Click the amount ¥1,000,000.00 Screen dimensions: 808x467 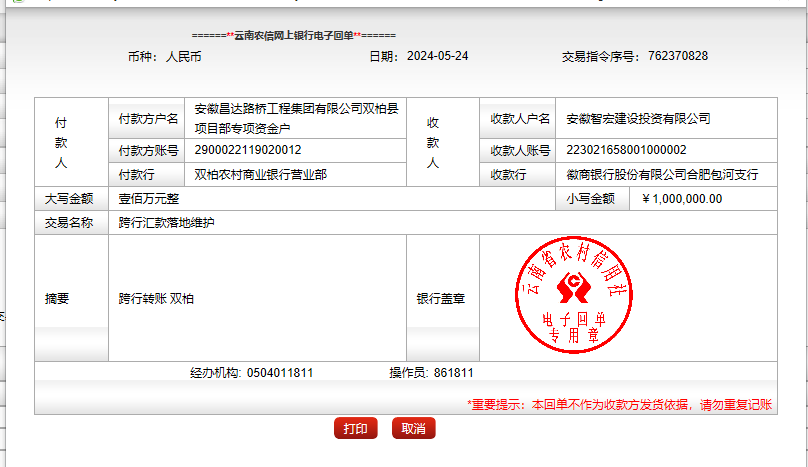pyautogui.click(x=681, y=199)
